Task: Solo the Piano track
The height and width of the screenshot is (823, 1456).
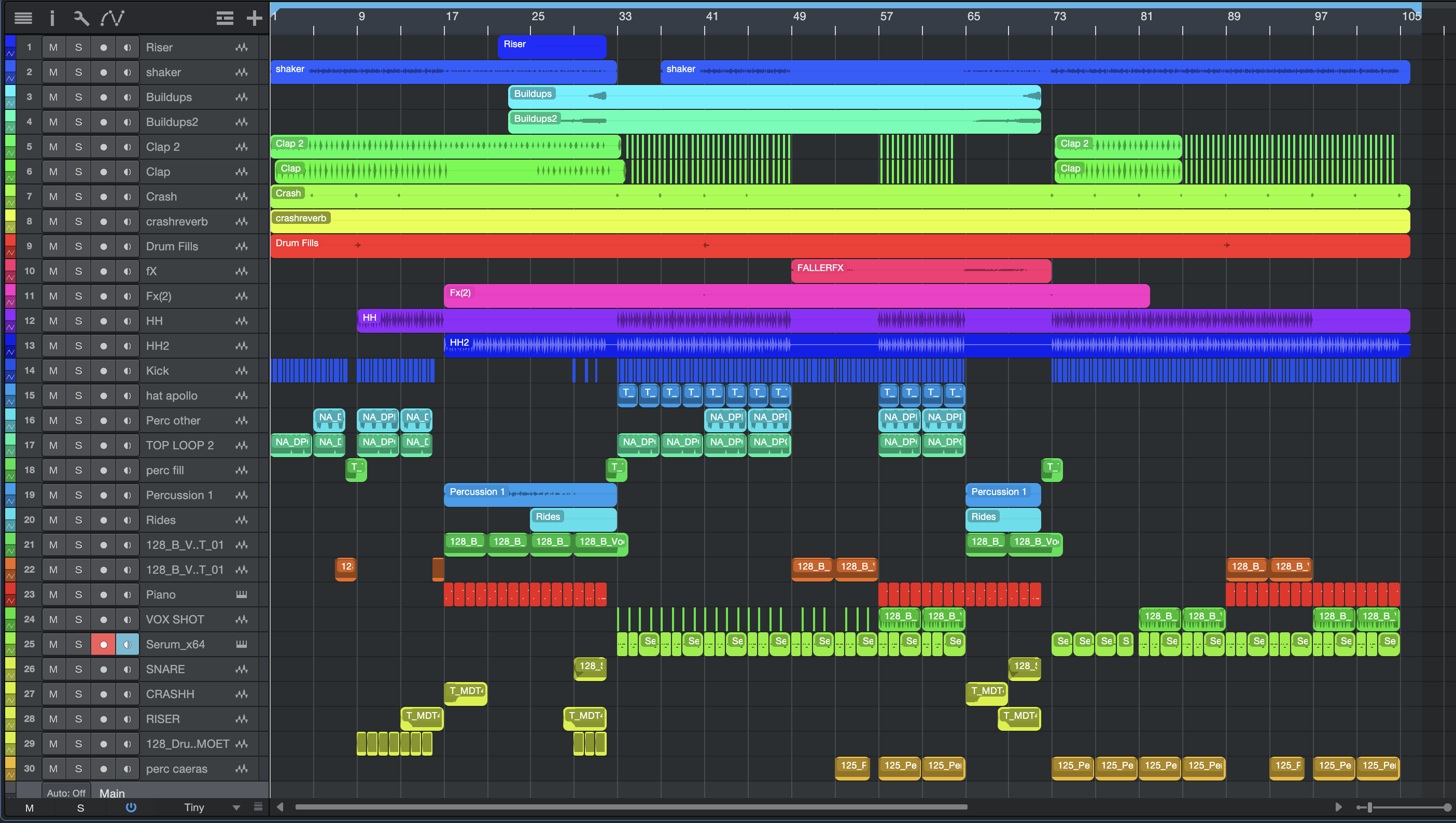Action: coord(78,594)
